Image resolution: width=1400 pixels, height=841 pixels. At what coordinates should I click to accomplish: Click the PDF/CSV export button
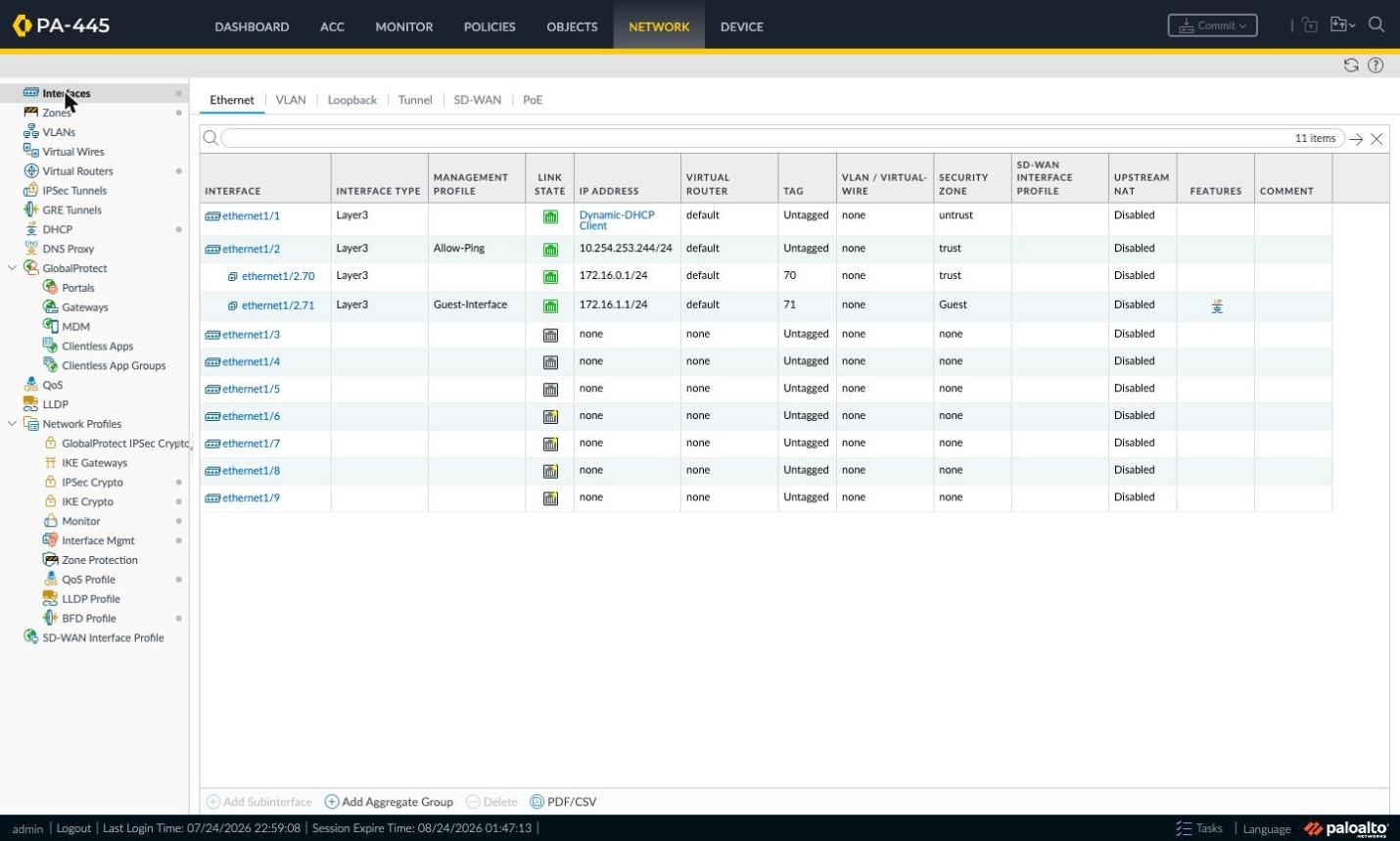pos(563,802)
